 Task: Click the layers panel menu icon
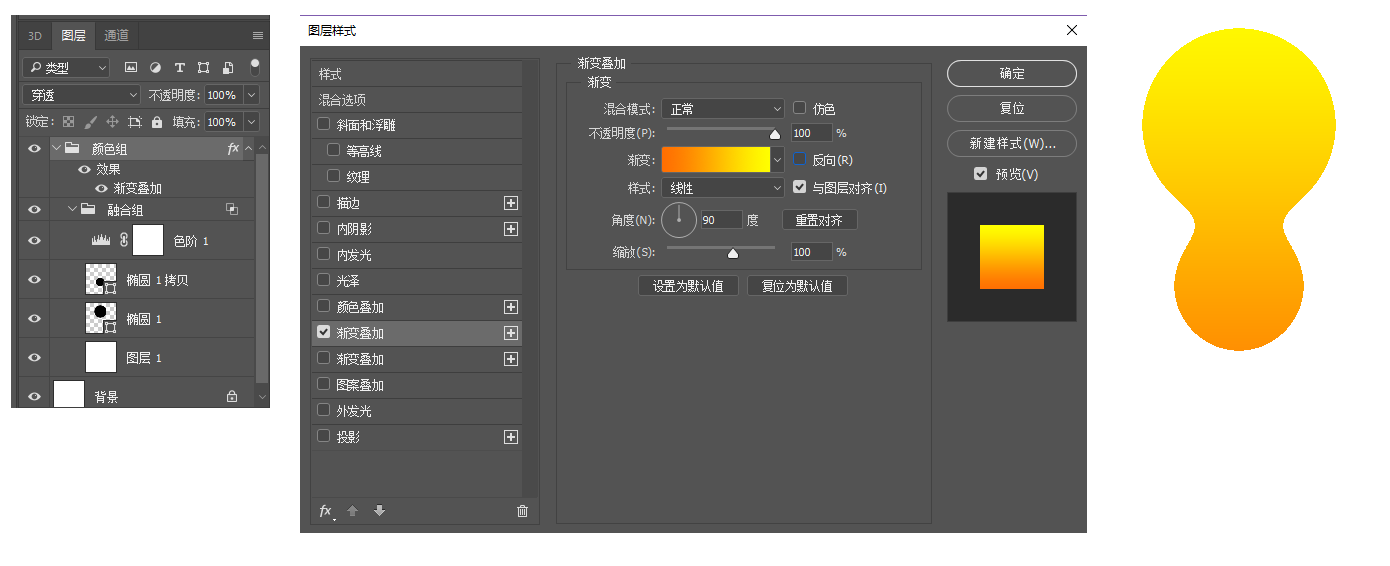coord(258,36)
